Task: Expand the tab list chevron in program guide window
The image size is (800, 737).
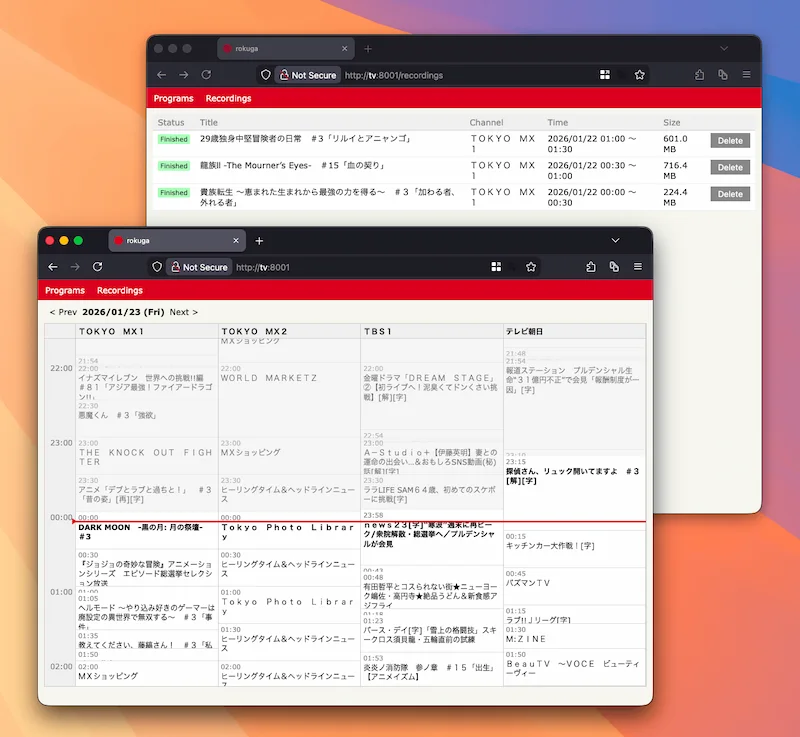Action: [615, 240]
